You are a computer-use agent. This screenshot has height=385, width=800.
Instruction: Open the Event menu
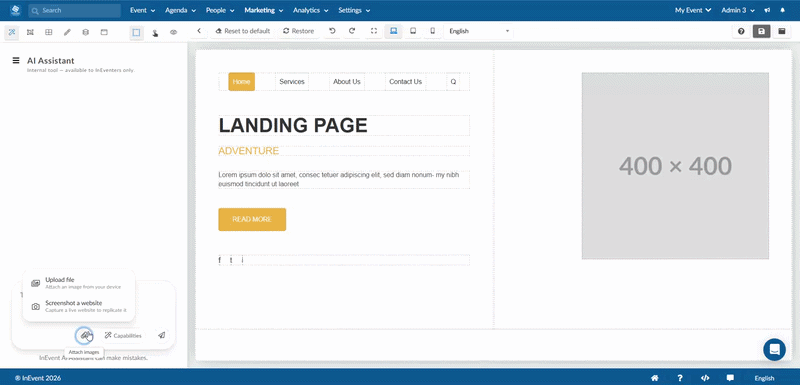[141, 10]
